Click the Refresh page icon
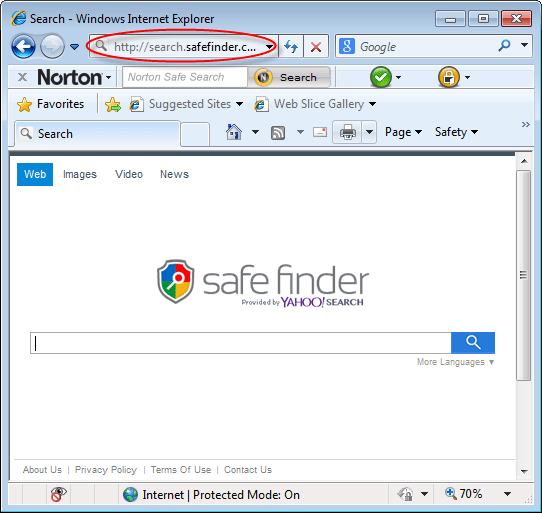 [291, 46]
